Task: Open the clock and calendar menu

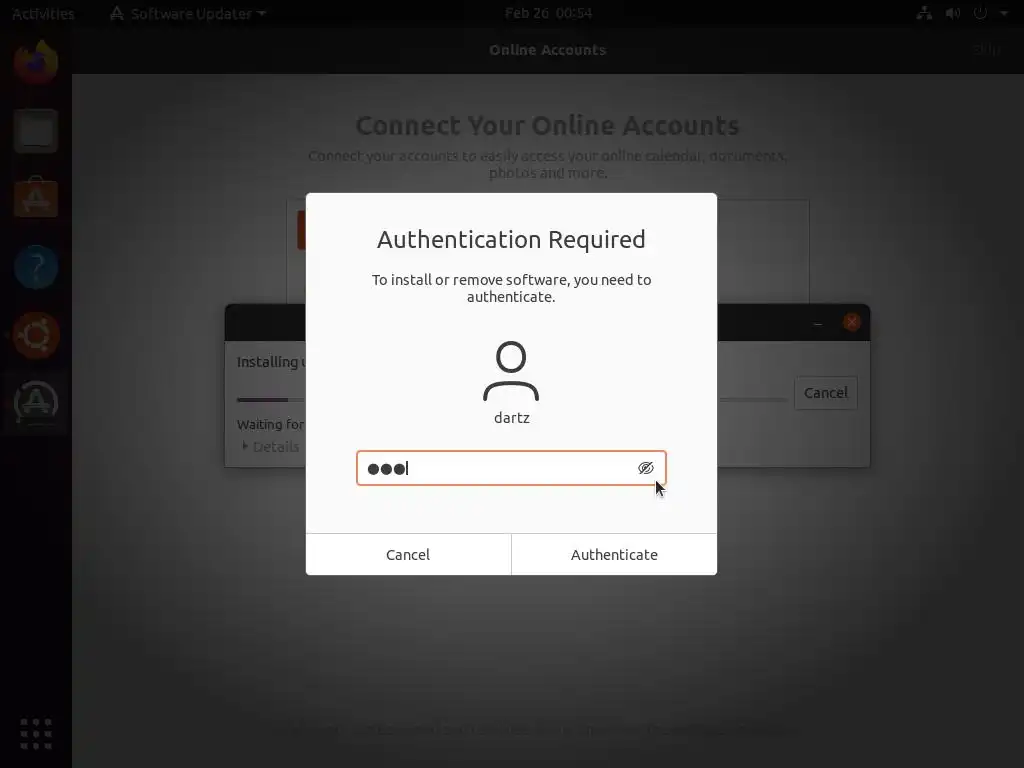Action: (x=548, y=13)
